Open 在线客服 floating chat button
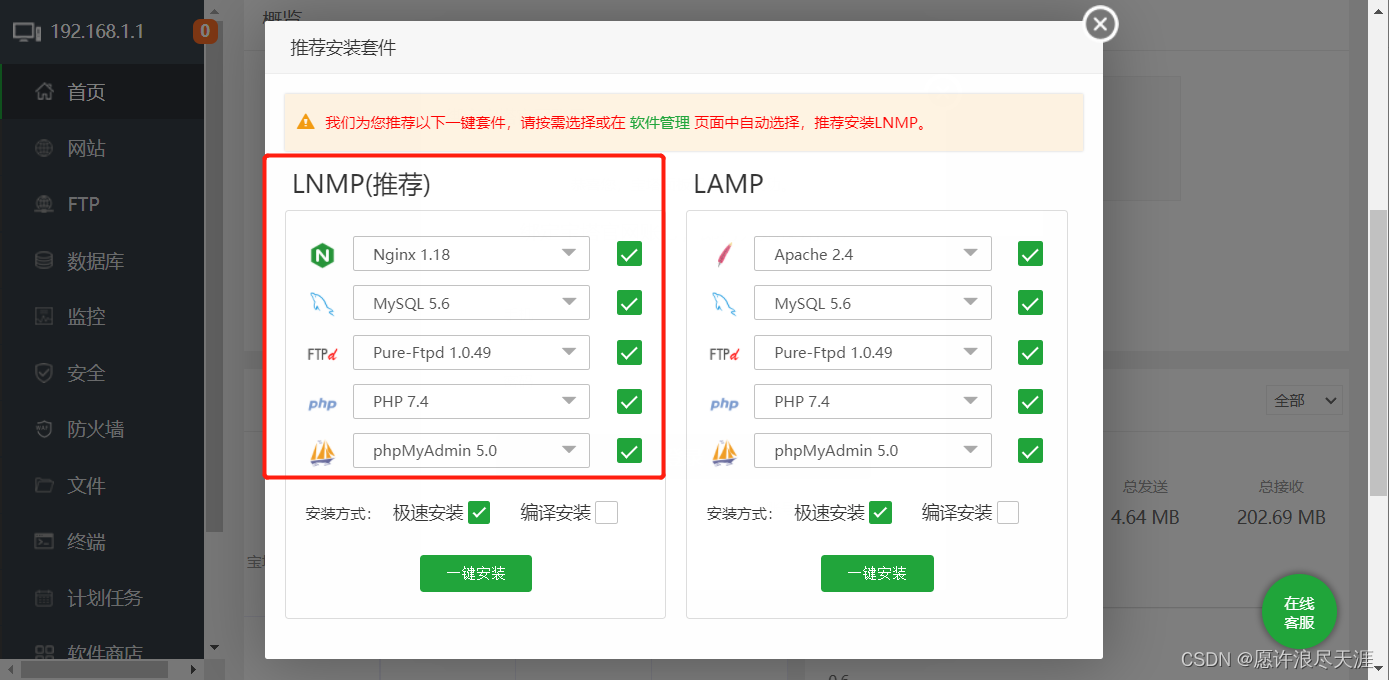Viewport: 1389px width, 680px height. click(1299, 612)
